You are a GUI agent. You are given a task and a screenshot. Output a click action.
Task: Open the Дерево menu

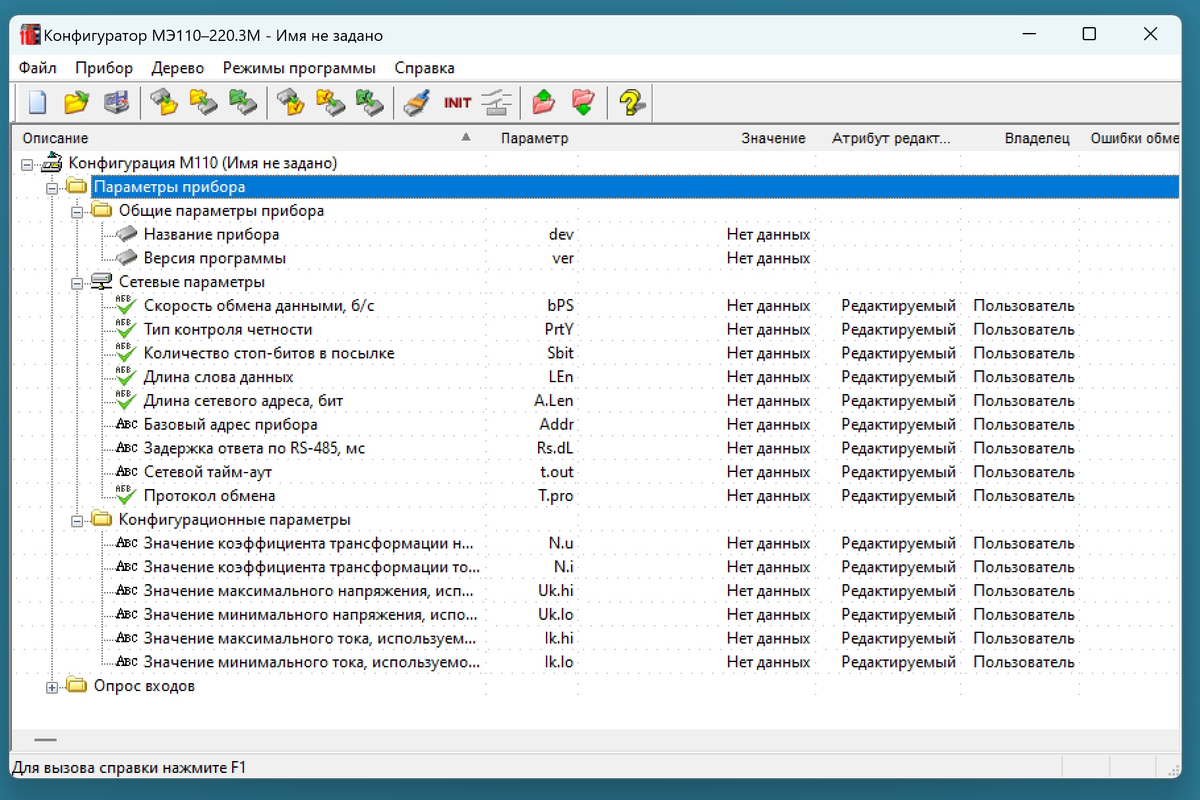tap(178, 68)
